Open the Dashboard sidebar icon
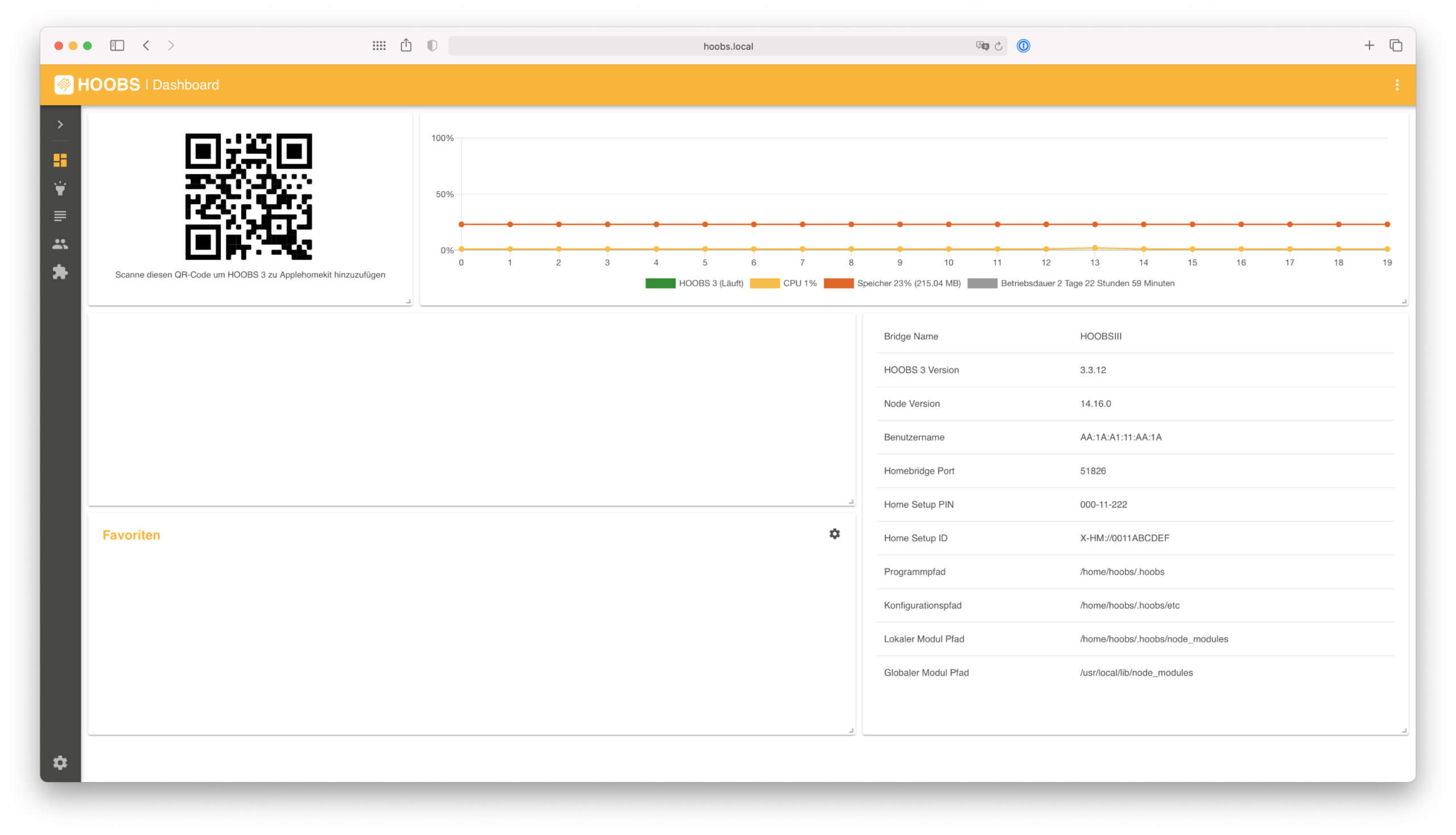The height and width of the screenshot is (835, 1456). pyautogui.click(x=60, y=160)
